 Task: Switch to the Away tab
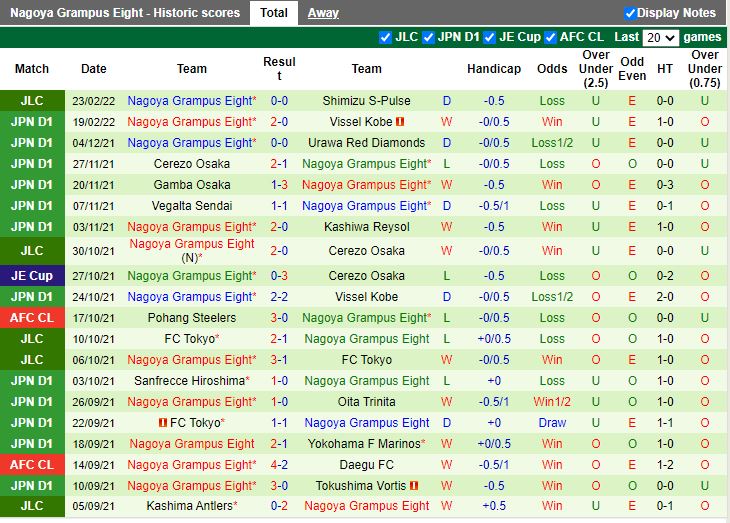[x=323, y=13]
